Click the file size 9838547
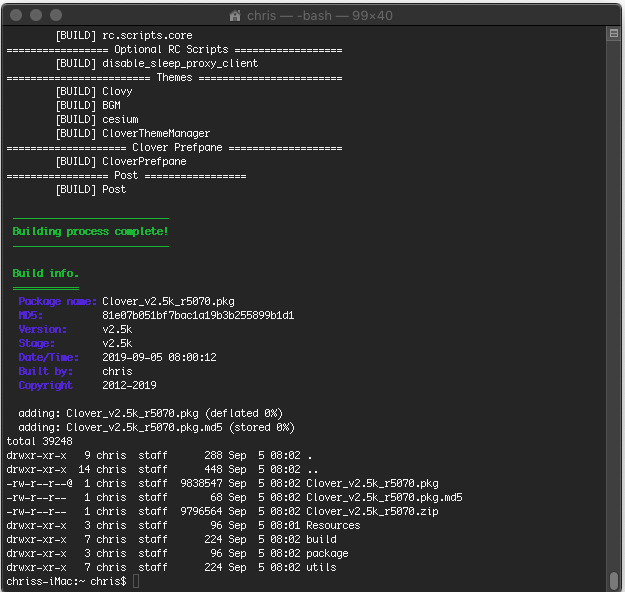Screen dimensions: 625x592 pos(201,484)
